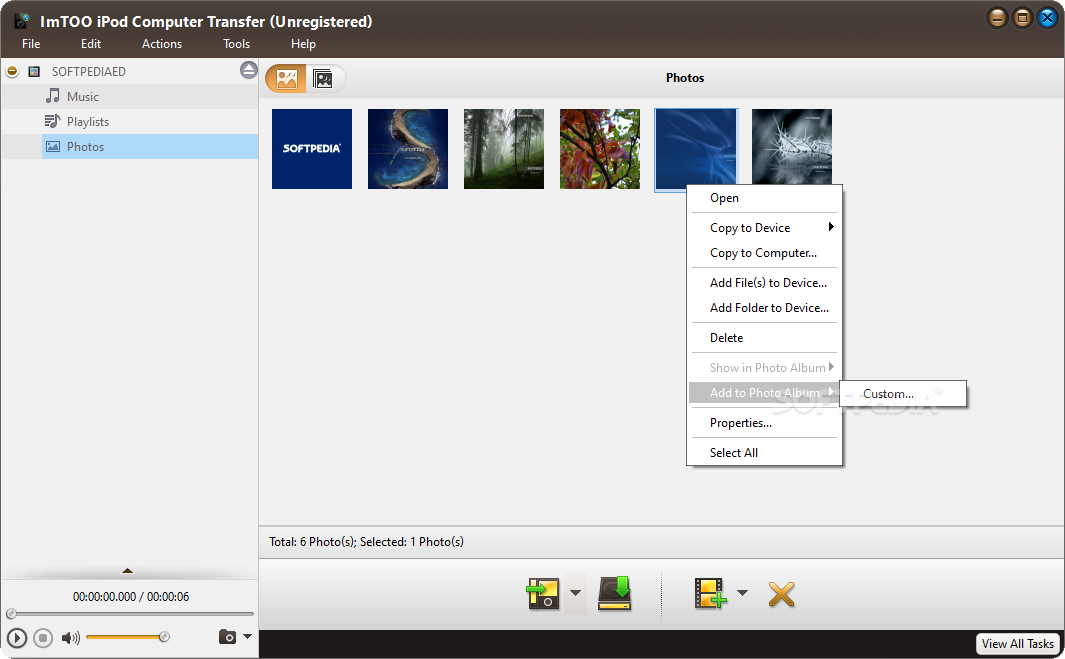Open Properties... from context menu
The height and width of the screenshot is (659, 1065).
764,423
